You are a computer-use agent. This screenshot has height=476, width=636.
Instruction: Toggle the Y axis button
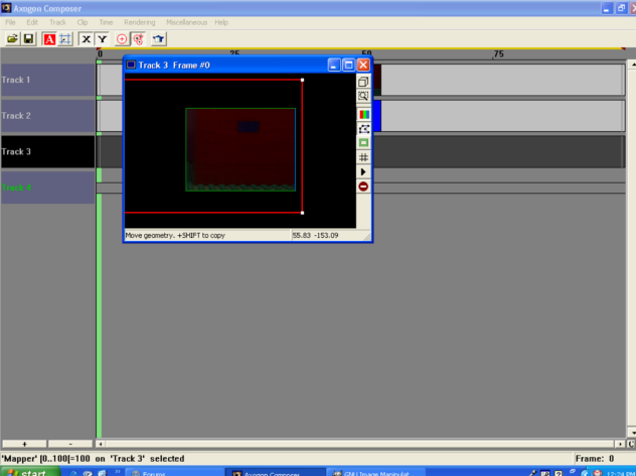(x=102, y=39)
